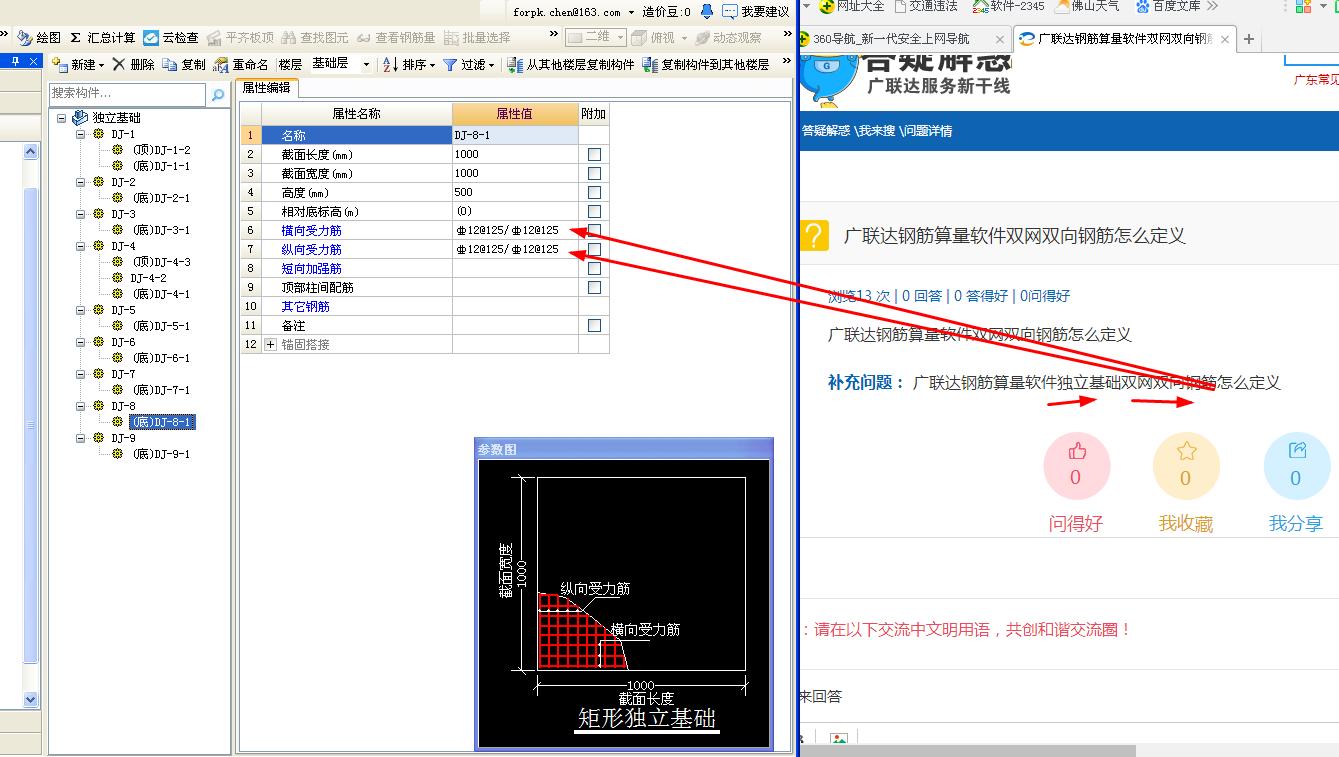Click the search magnifier in component panel

click(217, 93)
